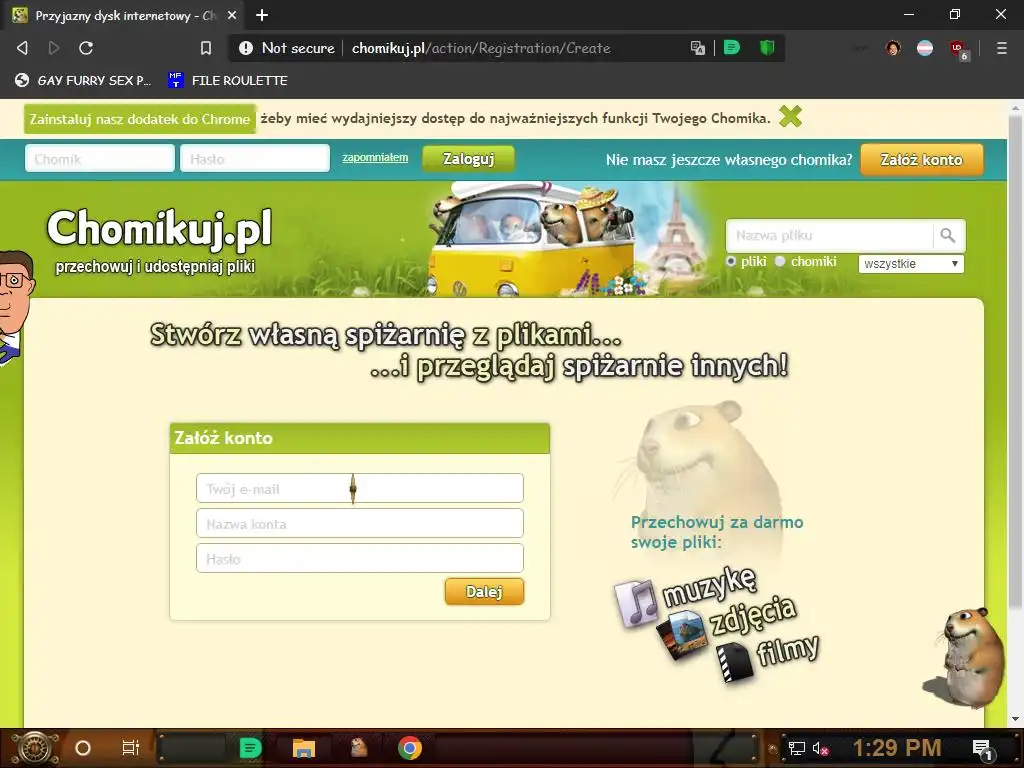Reload the page with refresh icon
This screenshot has width=1024, height=768.
[x=86, y=48]
